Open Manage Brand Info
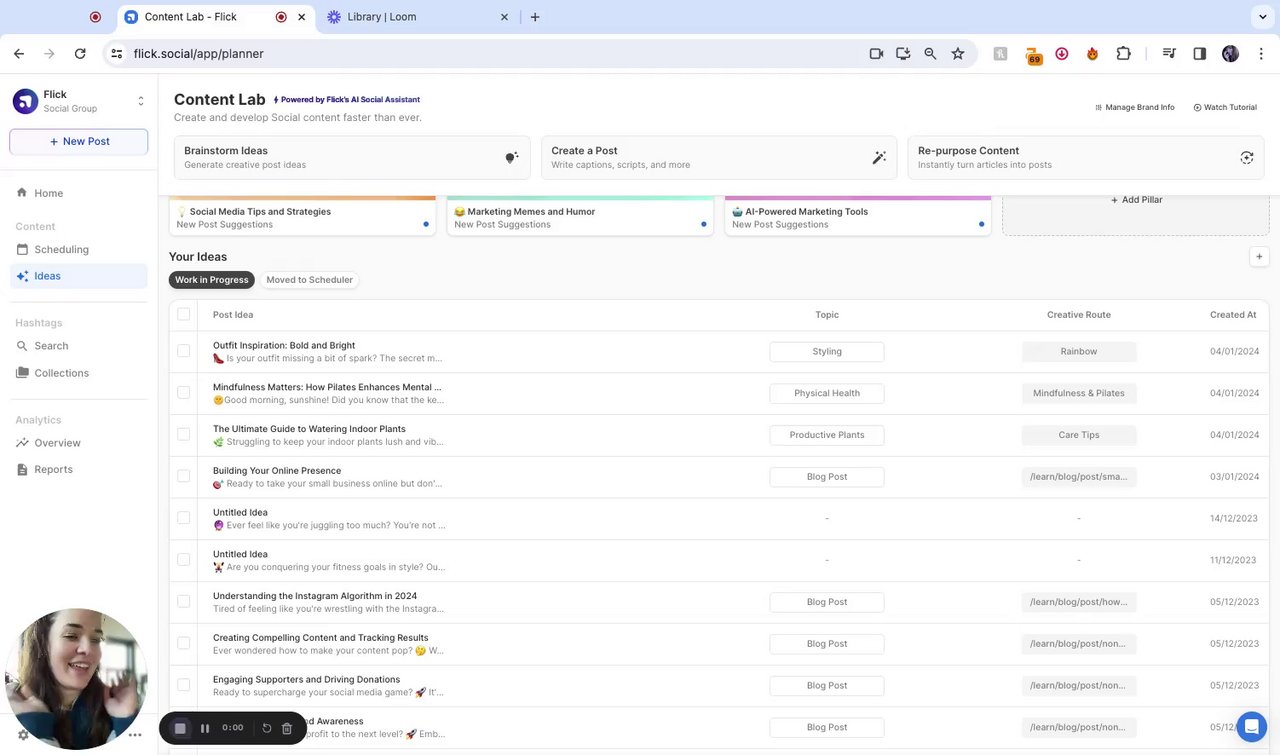Image resolution: width=1280 pixels, height=755 pixels. 1135,107
